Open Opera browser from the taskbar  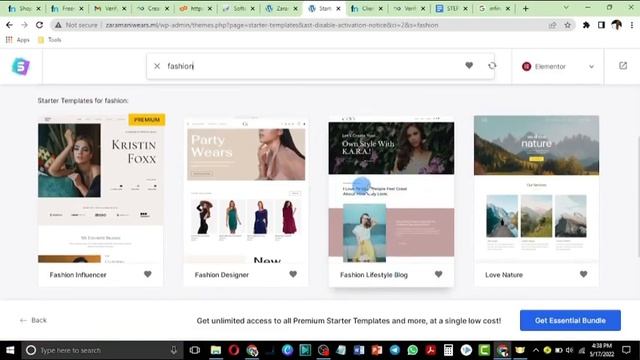[233, 350]
